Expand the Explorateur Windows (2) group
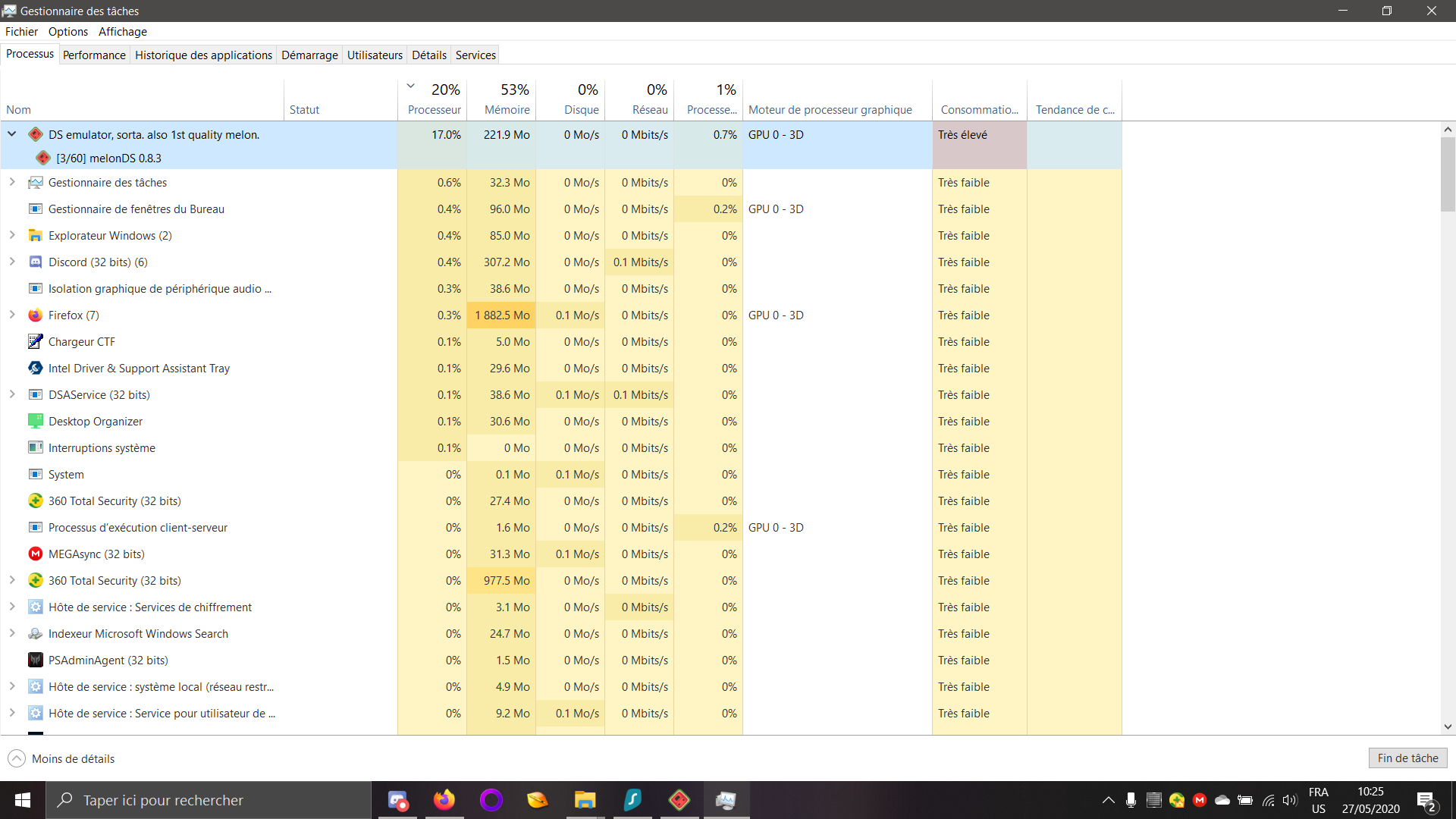The height and width of the screenshot is (819, 1456). (x=11, y=235)
